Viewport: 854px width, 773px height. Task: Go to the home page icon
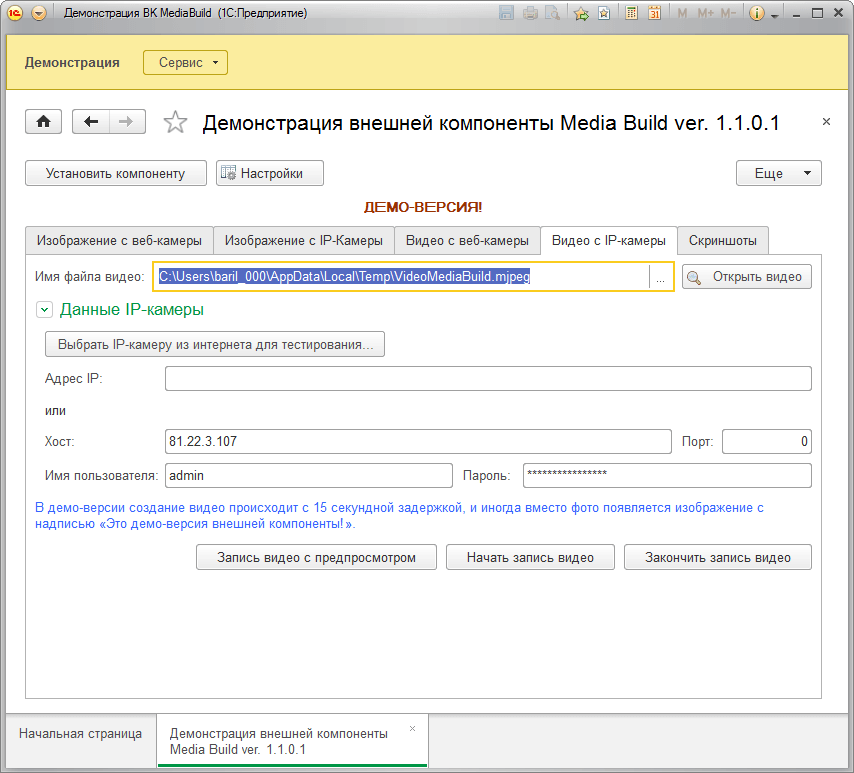44,121
